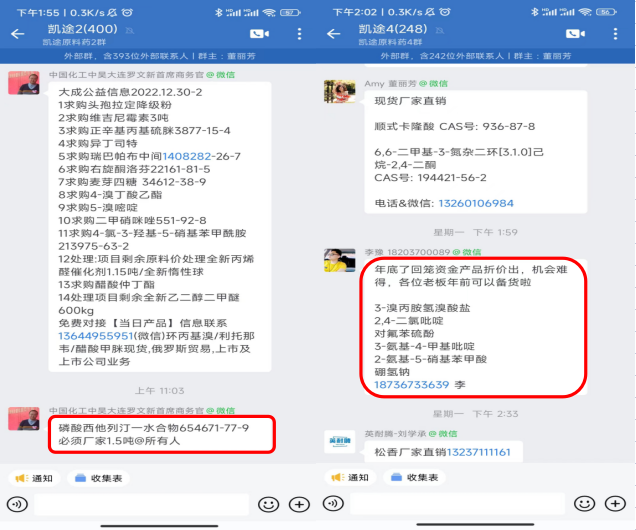Open the three-dot menu for 凯途4 chat

(615, 34)
